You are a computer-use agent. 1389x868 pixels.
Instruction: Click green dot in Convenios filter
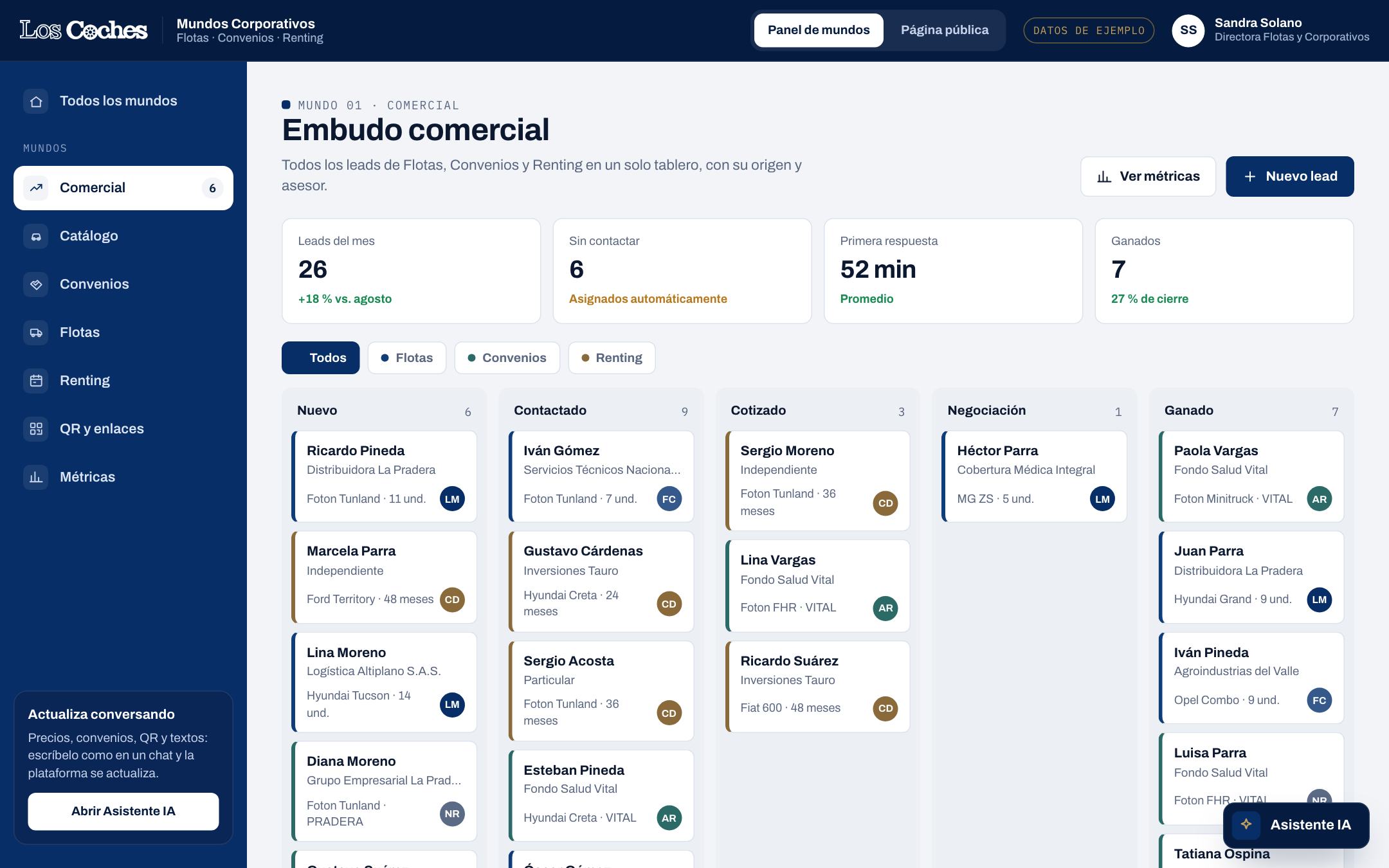(471, 358)
